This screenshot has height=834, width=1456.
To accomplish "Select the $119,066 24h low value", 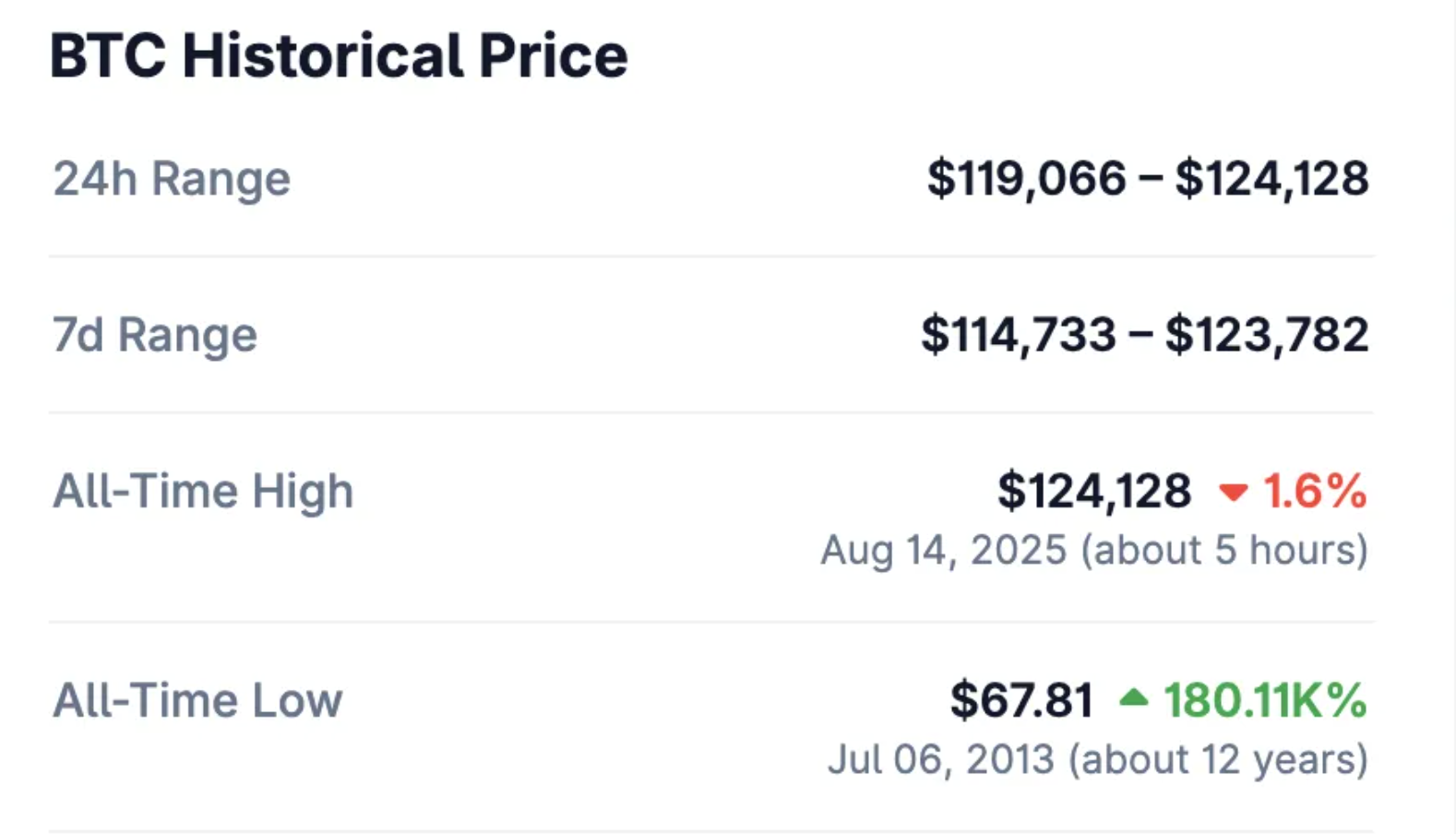I will pos(1027,179).
